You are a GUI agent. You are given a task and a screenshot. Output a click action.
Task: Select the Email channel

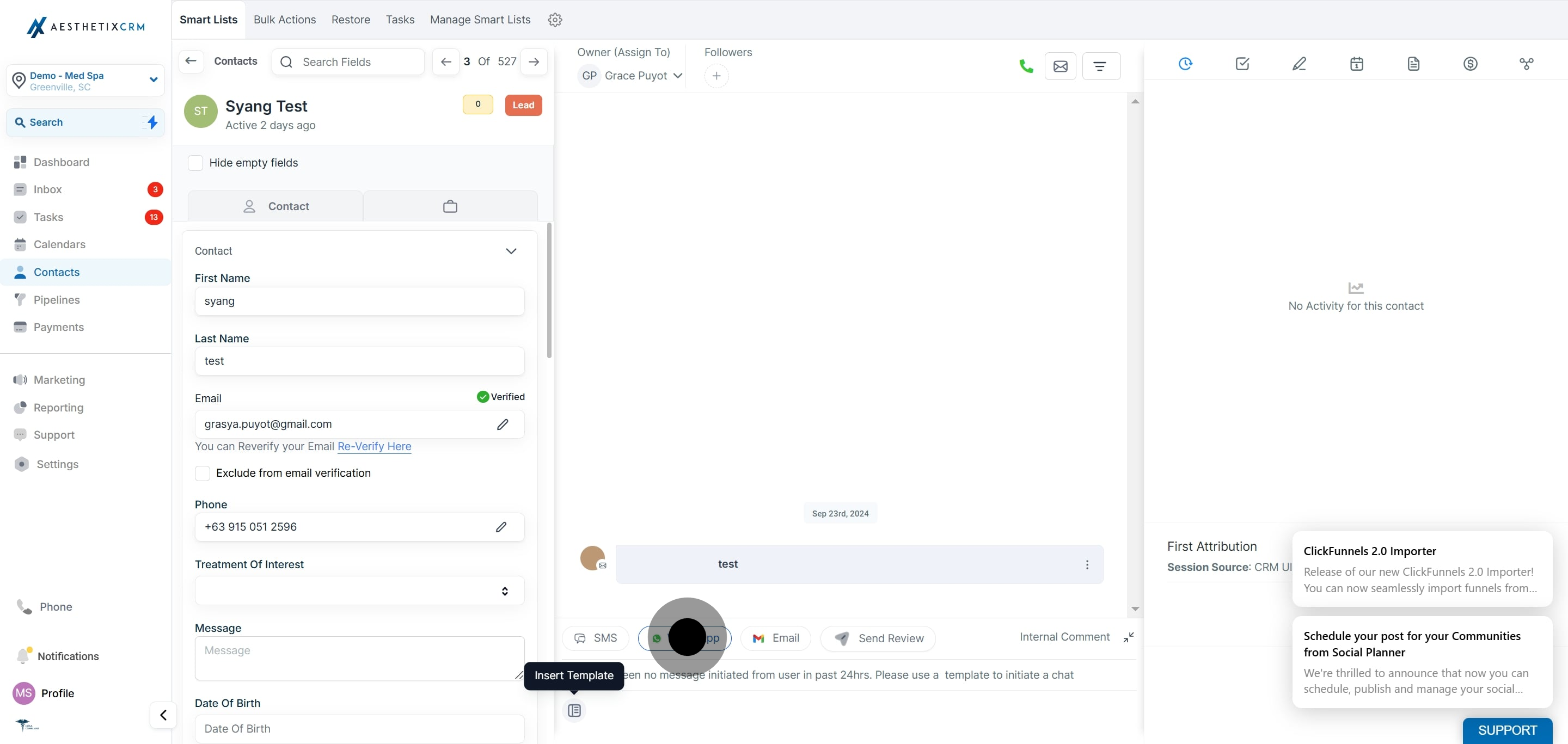click(775, 638)
